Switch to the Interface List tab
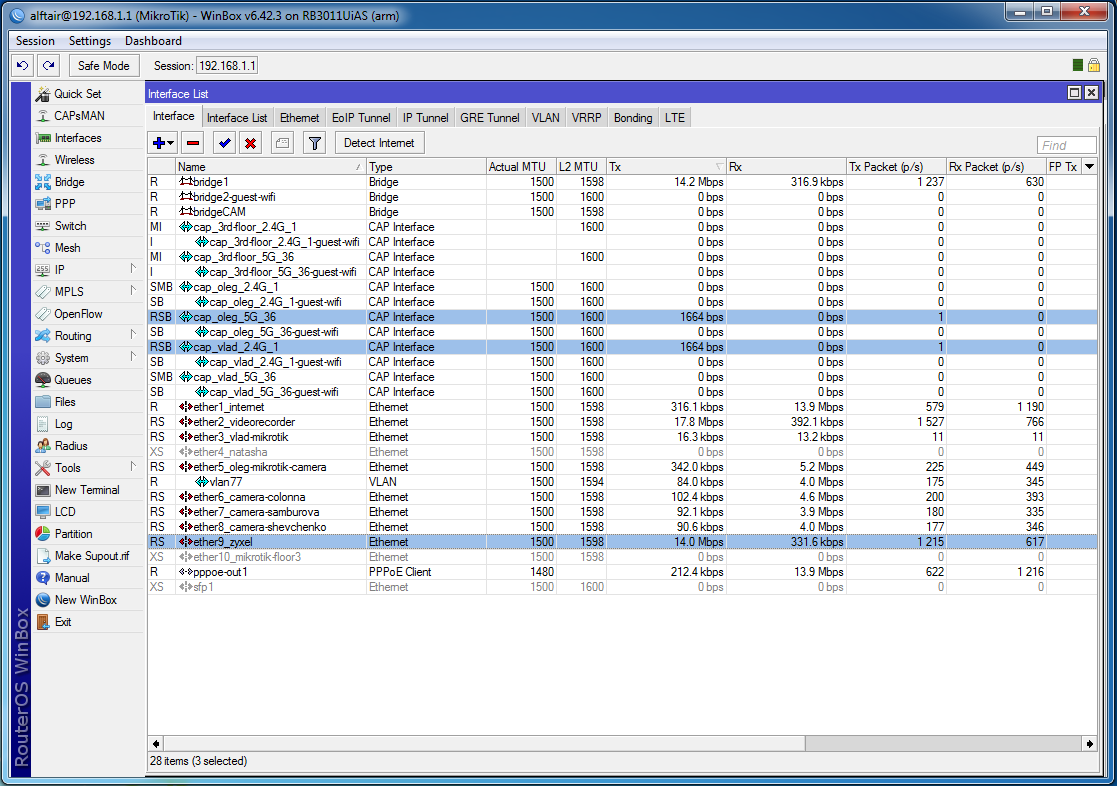Image resolution: width=1117 pixels, height=786 pixels. coord(237,118)
